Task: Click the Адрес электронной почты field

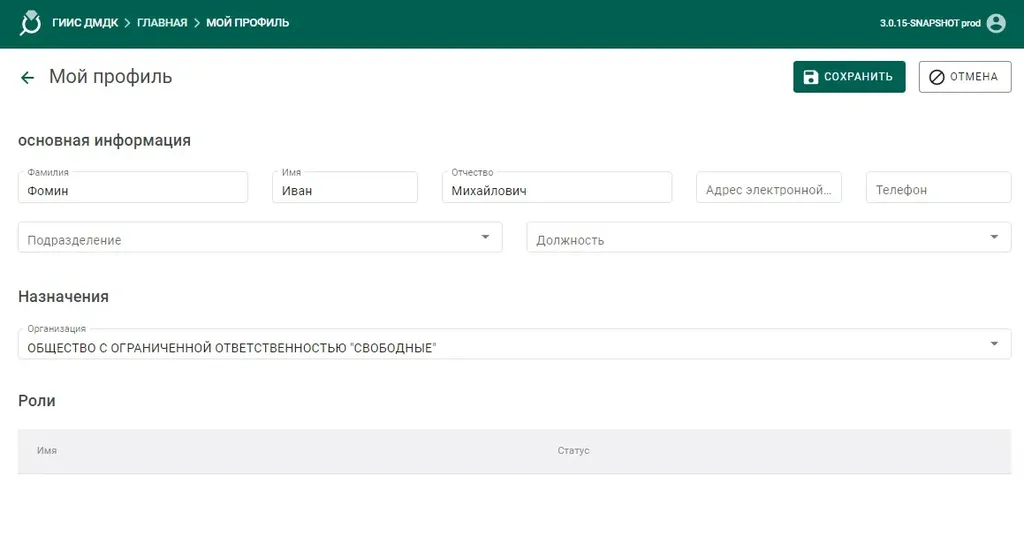Action: 768,190
